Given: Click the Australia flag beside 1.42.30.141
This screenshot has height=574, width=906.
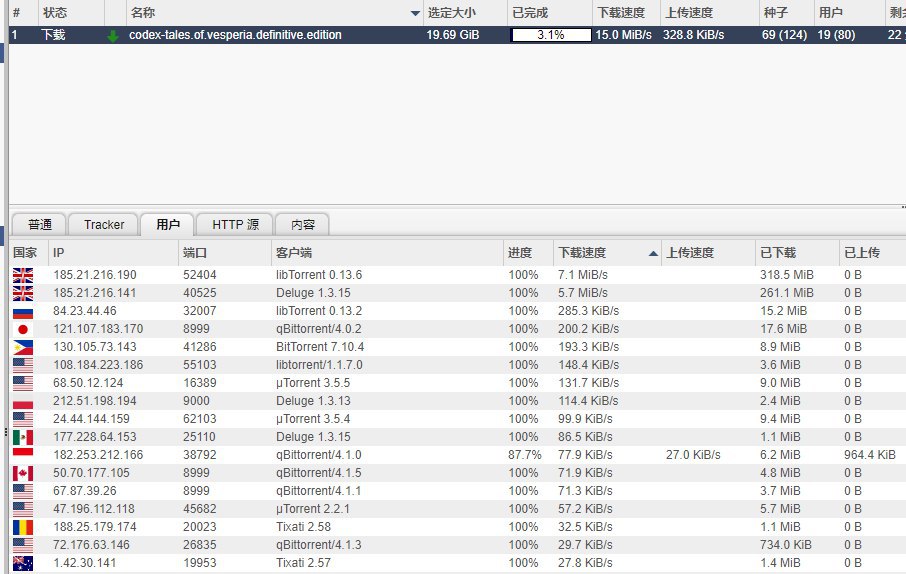Looking at the screenshot, I should [22, 563].
